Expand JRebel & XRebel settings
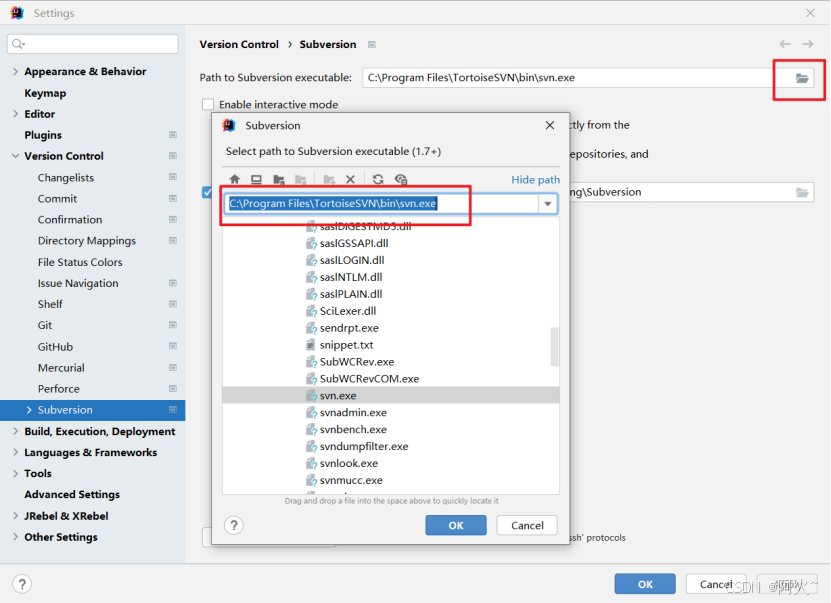This screenshot has height=603, width=831. pos(15,516)
